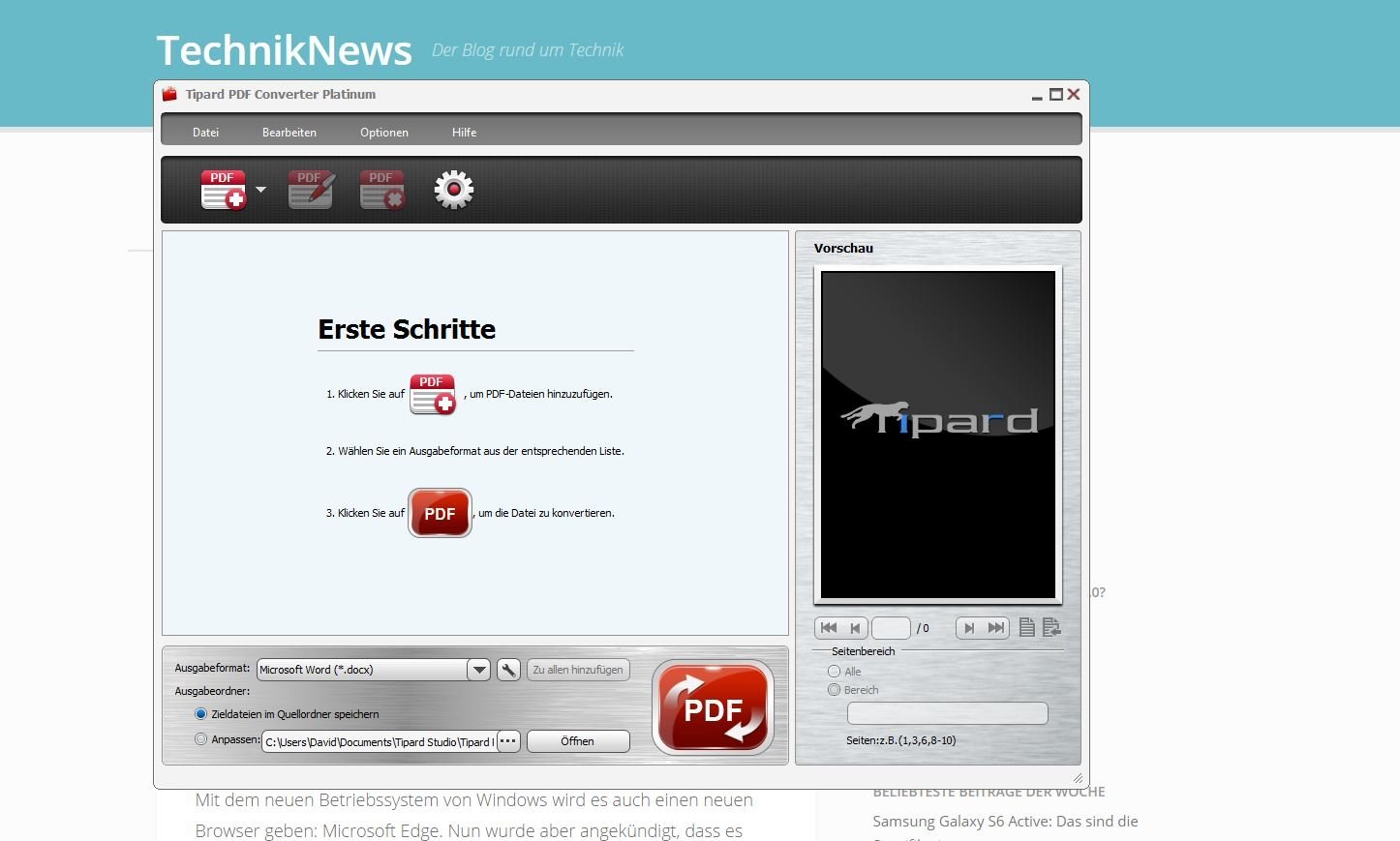This screenshot has height=841, width=1400.
Task: Select the Microsoft Word (*.docx) format box
Action: [x=362, y=670]
